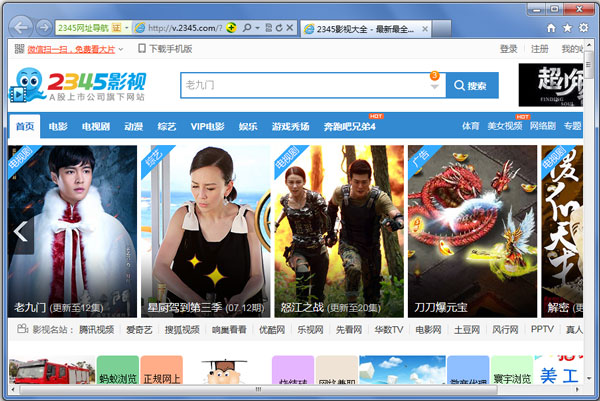This screenshot has width=600, height=401.
Task: Open the PPTV site link
Action: (x=542, y=329)
